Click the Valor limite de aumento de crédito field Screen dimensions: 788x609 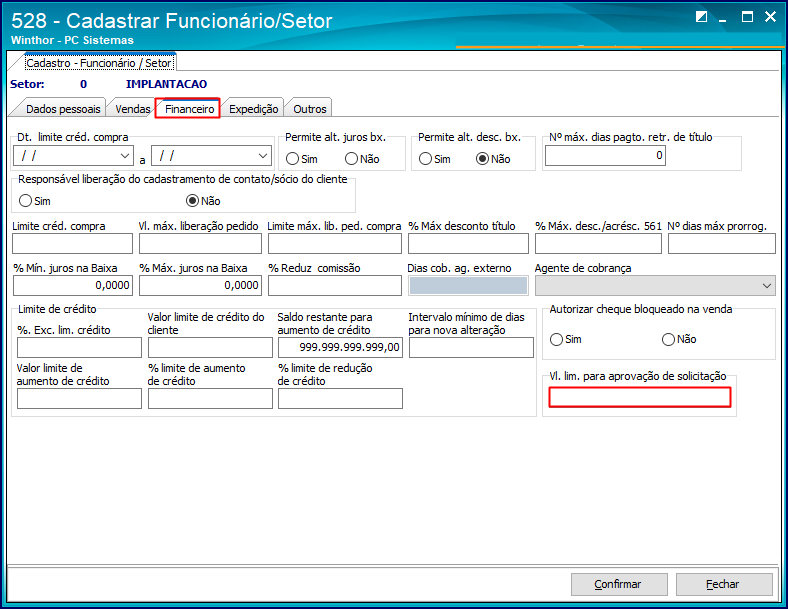click(x=79, y=398)
